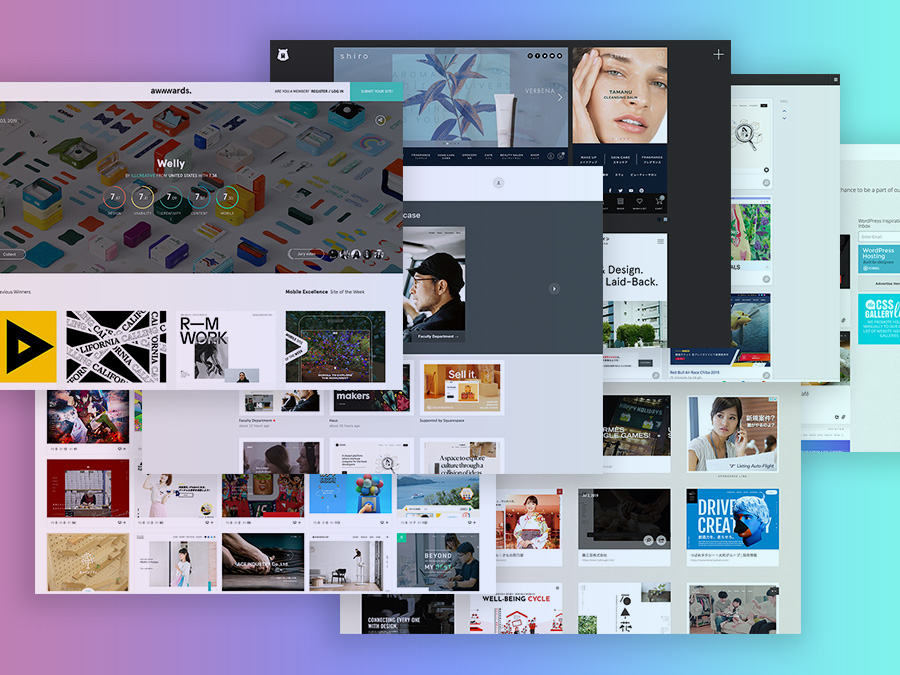
Task: Click the CSS Gallery List teal banner
Action: 879,320
